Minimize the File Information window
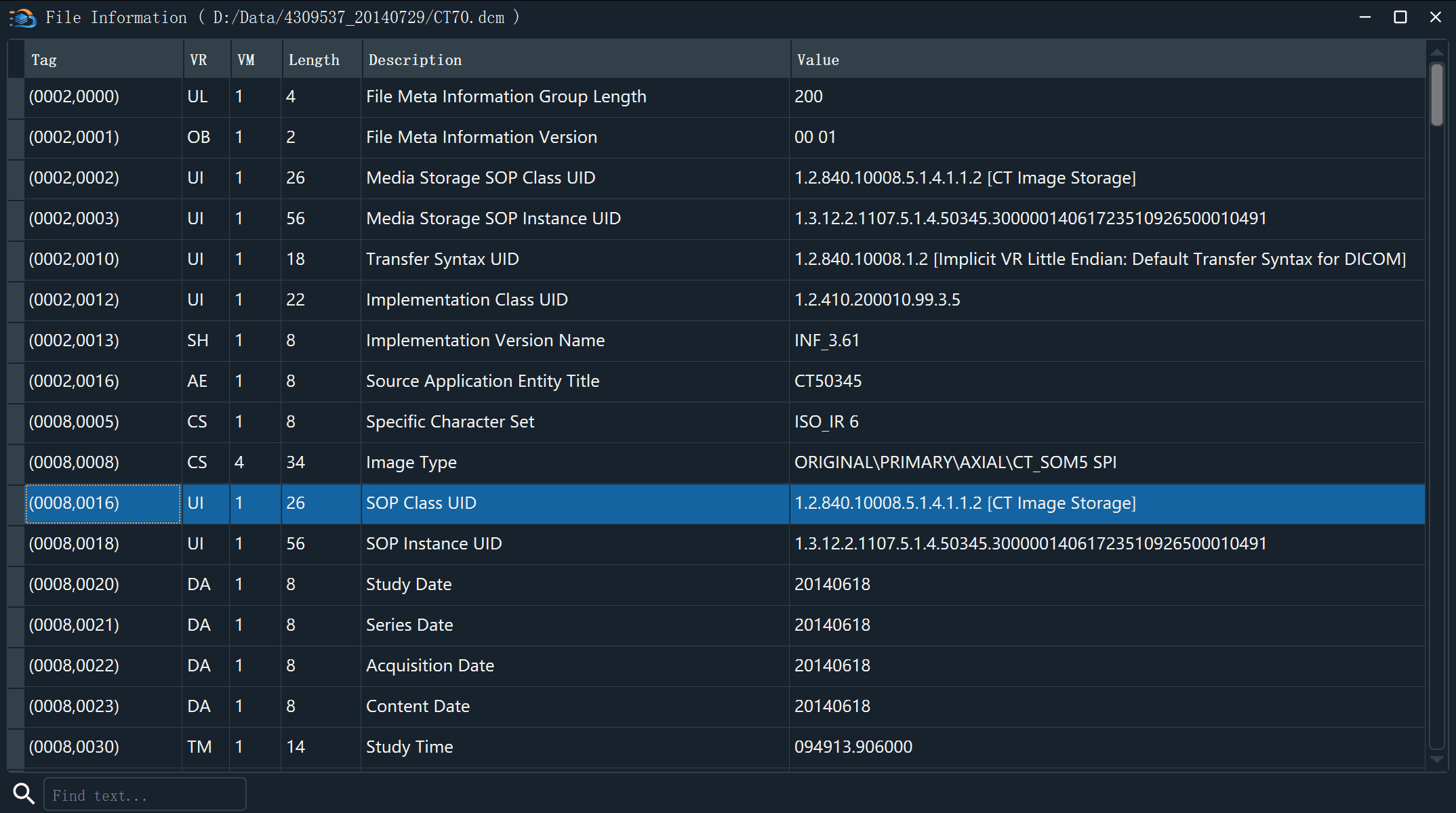Image resolution: width=1456 pixels, height=813 pixels. pos(1365,17)
